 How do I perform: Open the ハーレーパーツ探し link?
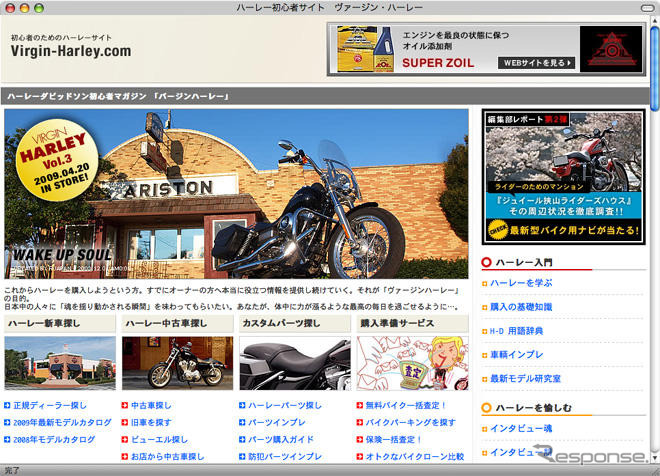[285, 405]
